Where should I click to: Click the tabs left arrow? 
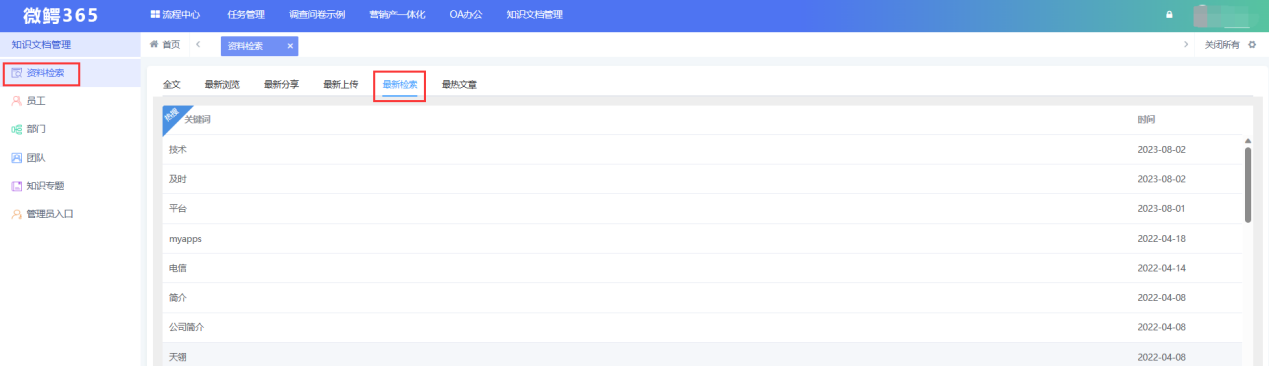[198, 45]
